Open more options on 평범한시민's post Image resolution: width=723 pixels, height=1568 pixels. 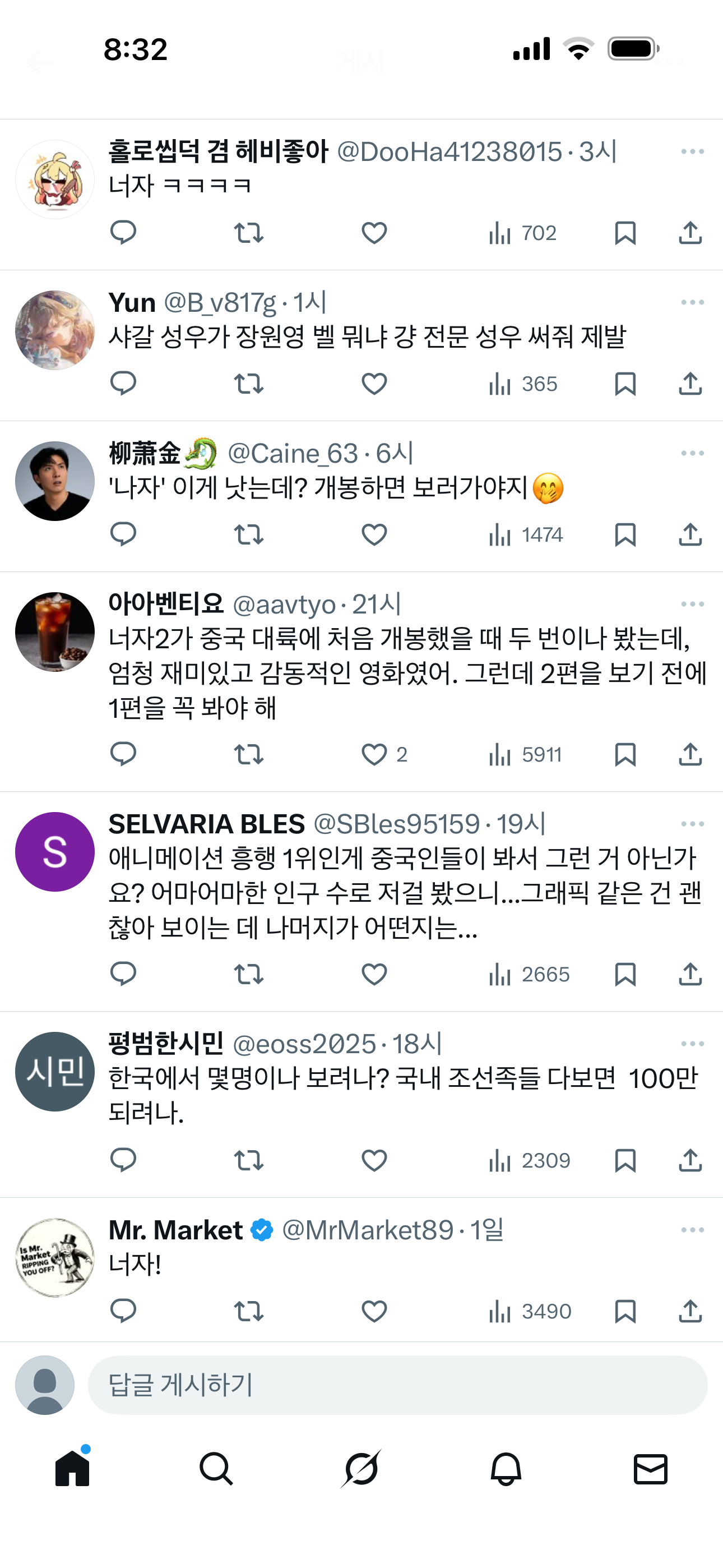click(692, 1044)
